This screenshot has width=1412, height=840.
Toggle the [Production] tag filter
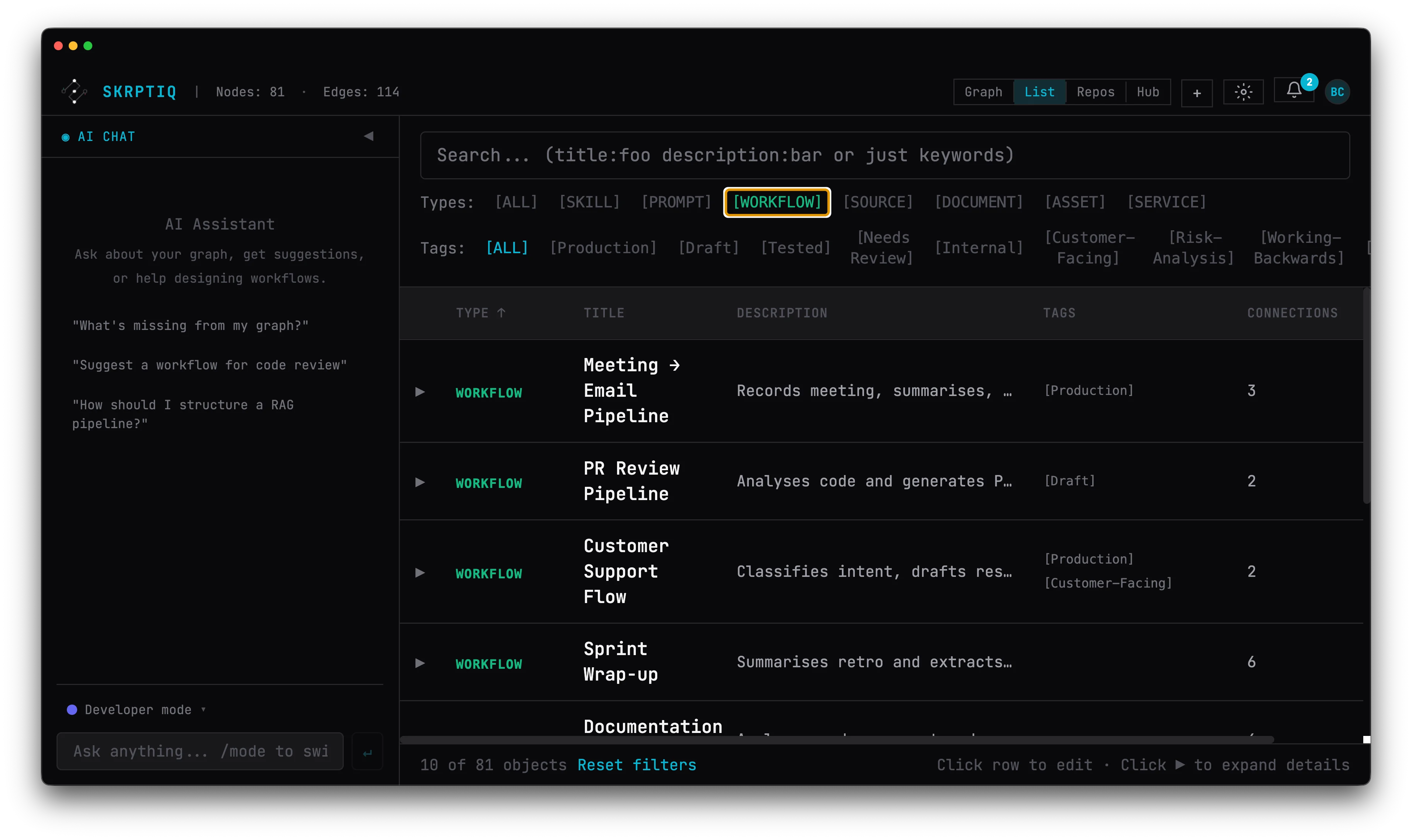click(603, 247)
